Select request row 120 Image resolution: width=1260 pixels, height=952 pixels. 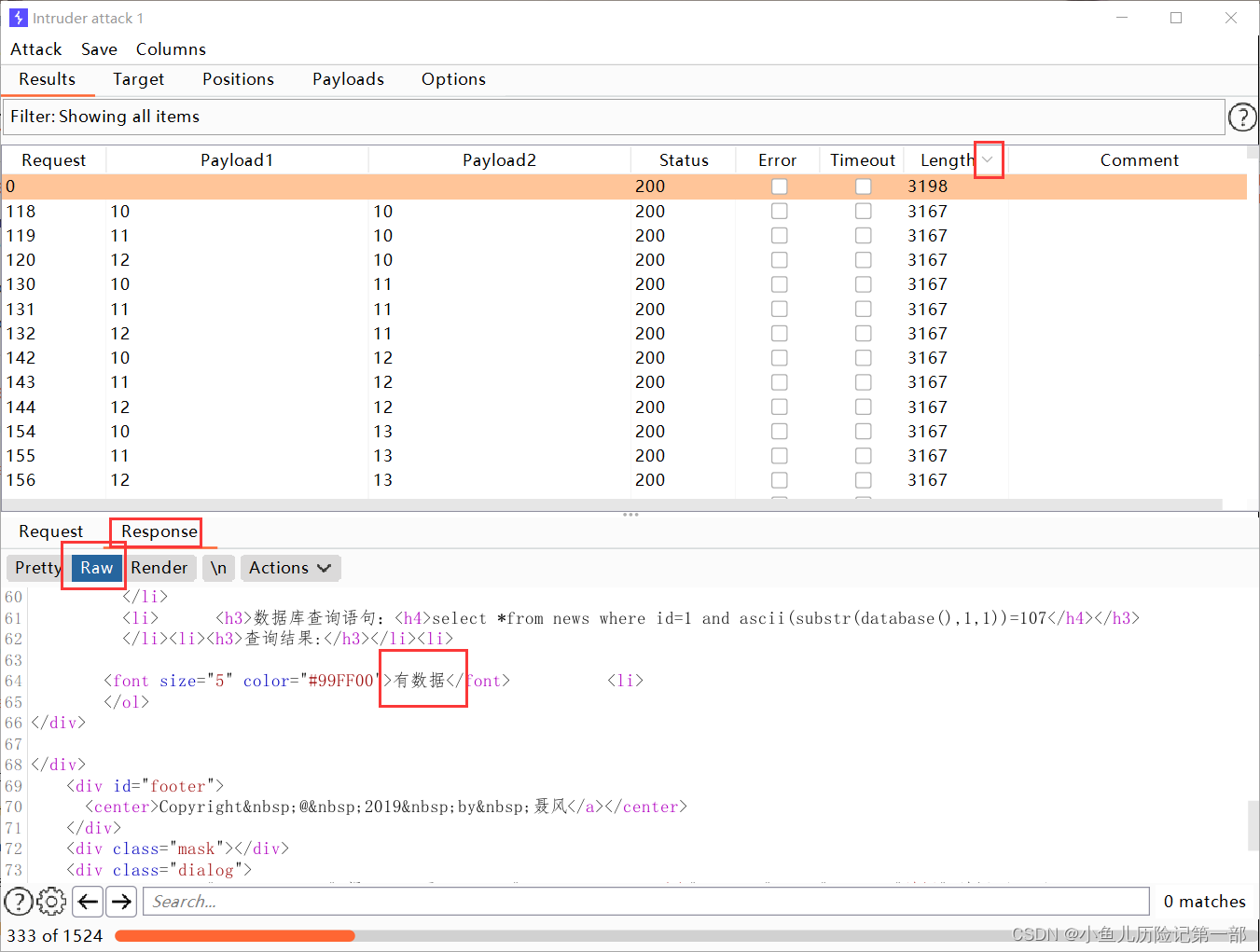point(624,260)
